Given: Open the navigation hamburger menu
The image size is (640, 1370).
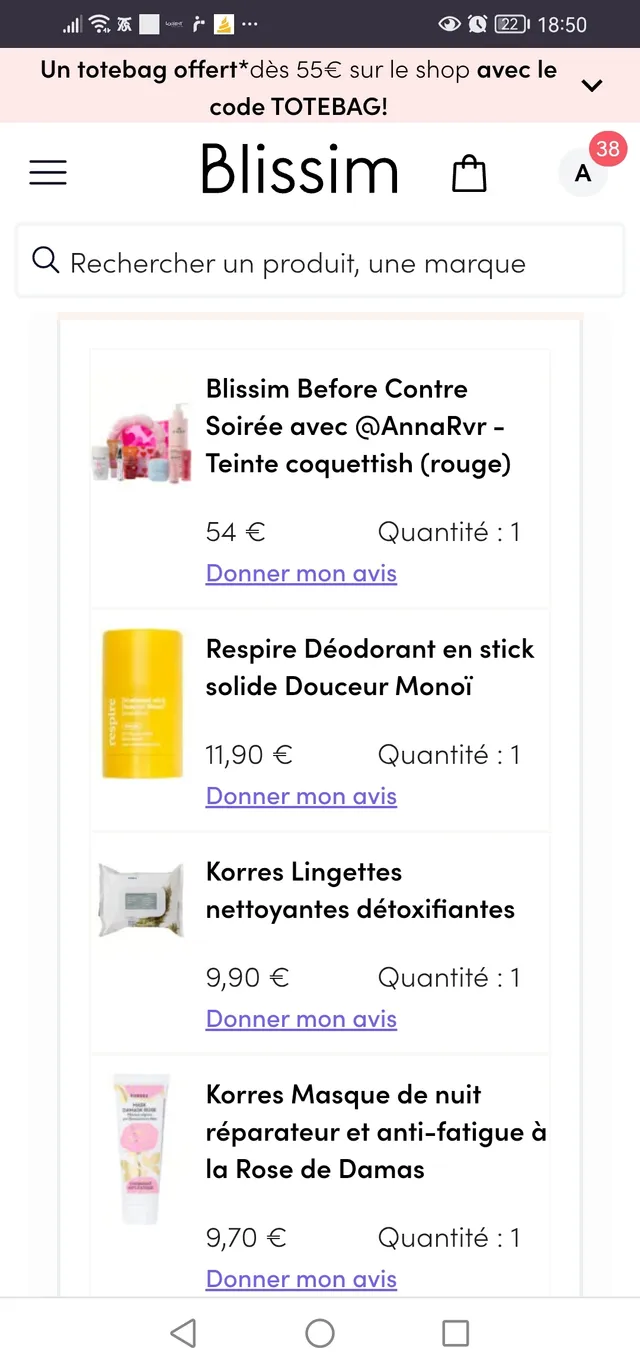Looking at the screenshot, I should pos(47,172).
